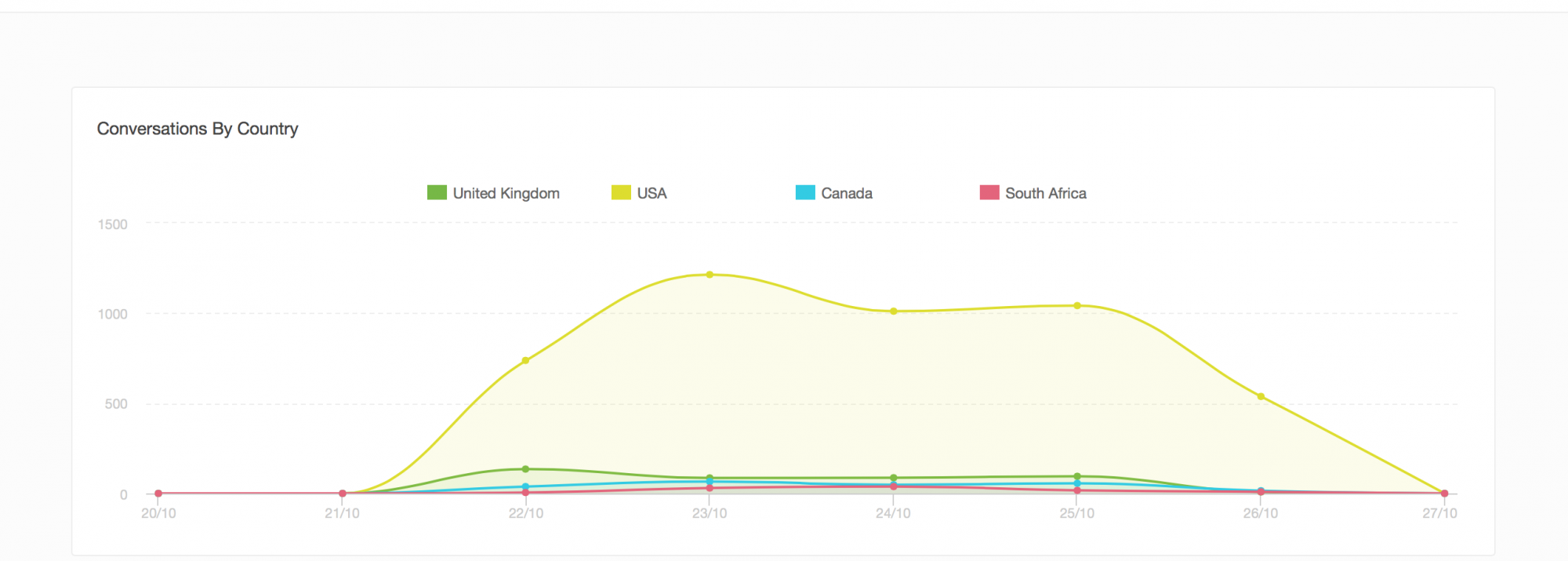Toggle the Canada legend label

846,193
